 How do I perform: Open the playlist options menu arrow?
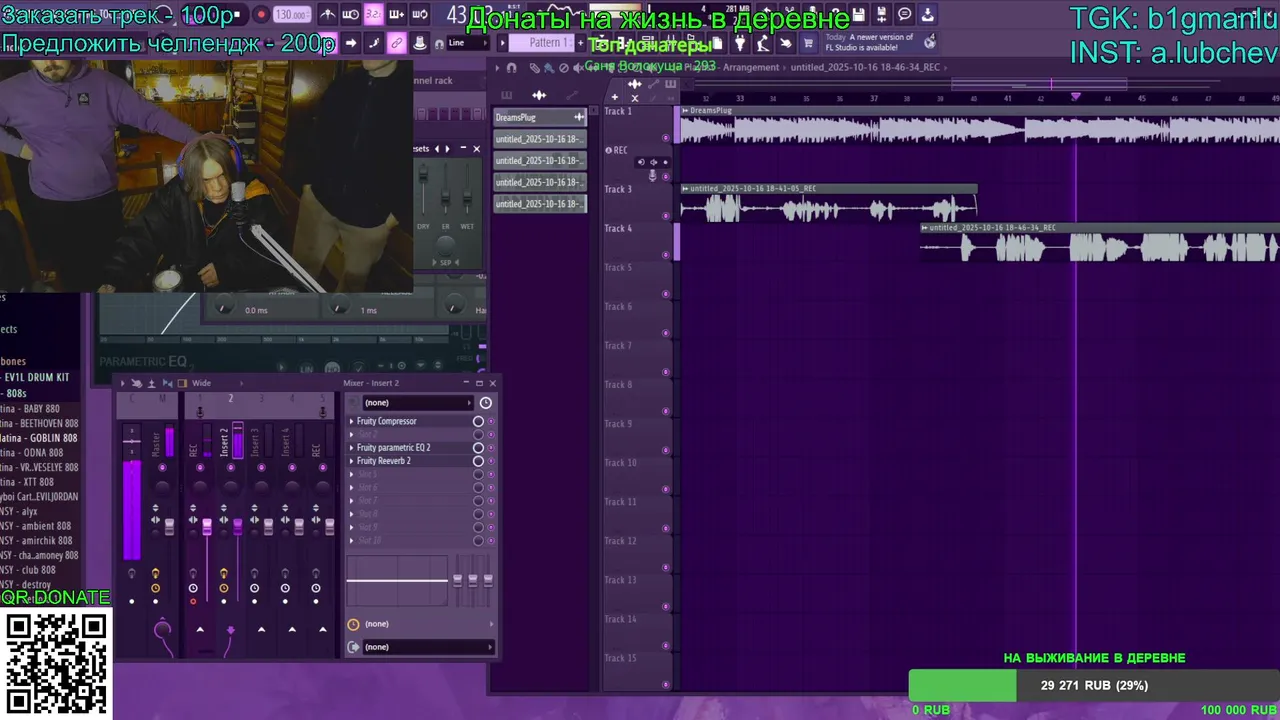coord(497,67)
